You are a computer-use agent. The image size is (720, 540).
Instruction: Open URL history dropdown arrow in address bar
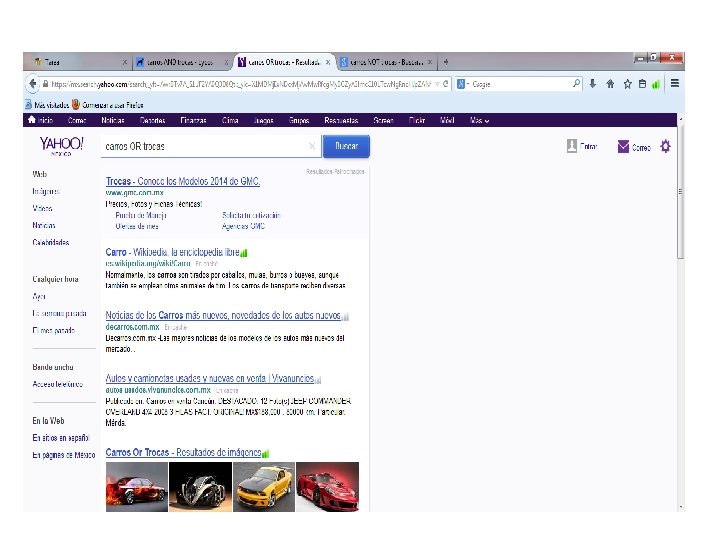tap(437, 84)
